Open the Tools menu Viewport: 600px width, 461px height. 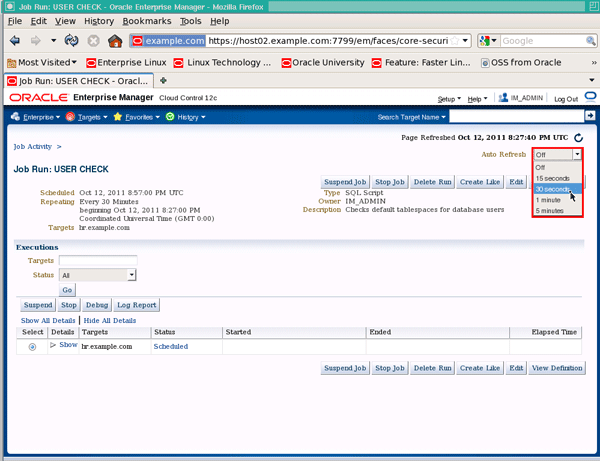coord(191,21)
